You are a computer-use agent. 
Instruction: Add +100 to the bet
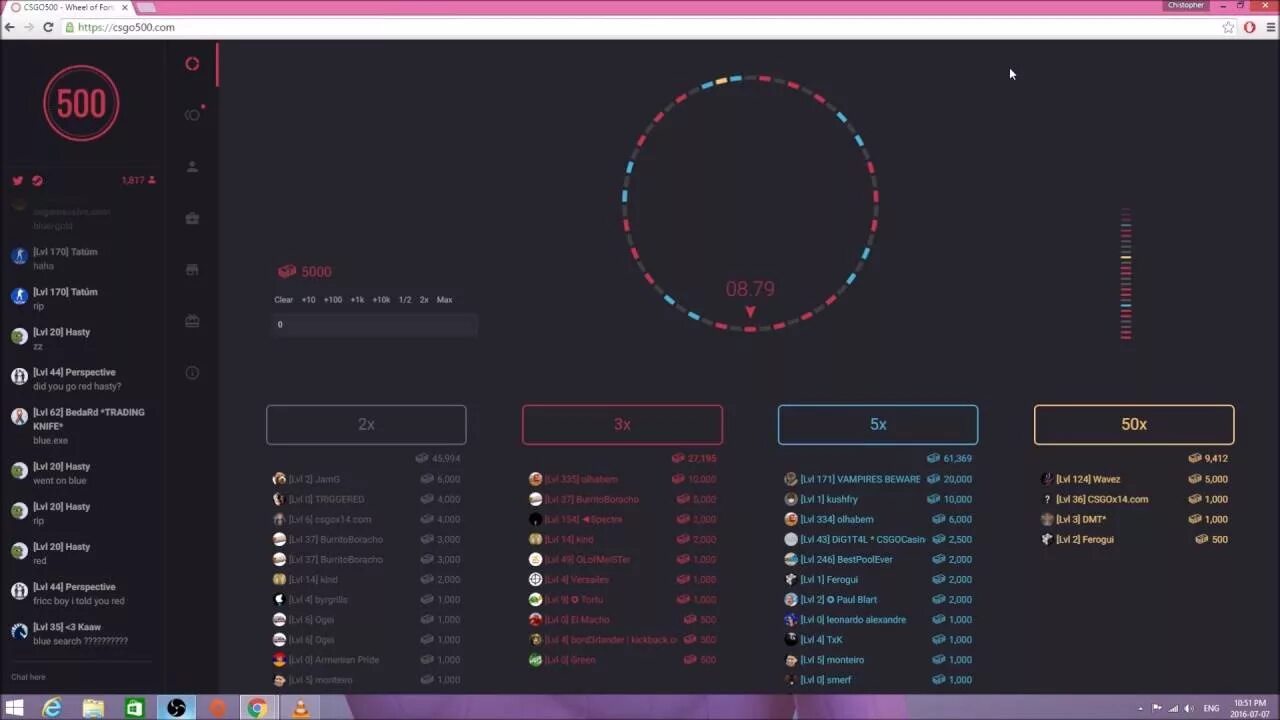coord(332,300)
